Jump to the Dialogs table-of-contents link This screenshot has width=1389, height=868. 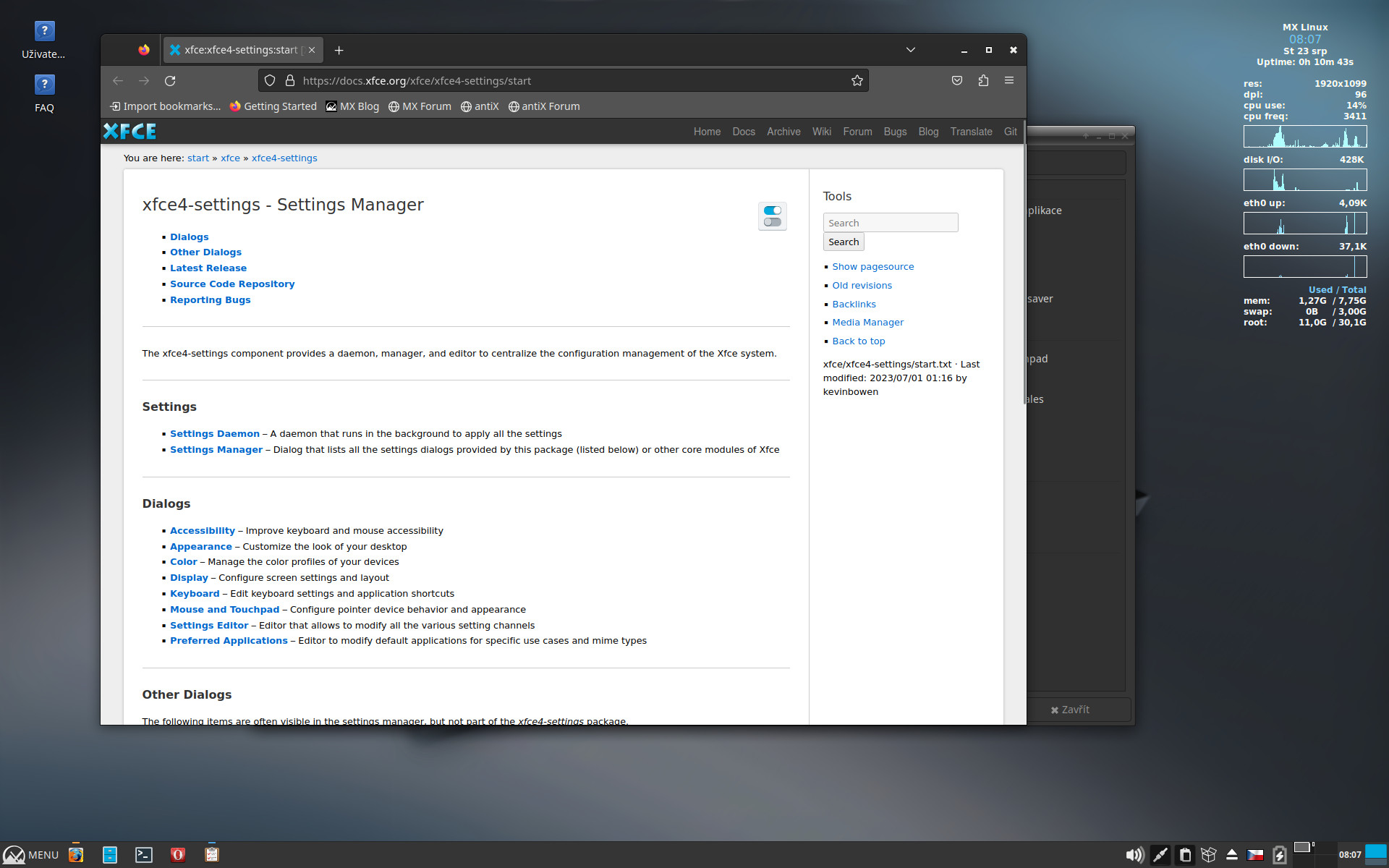pos(189,237)
